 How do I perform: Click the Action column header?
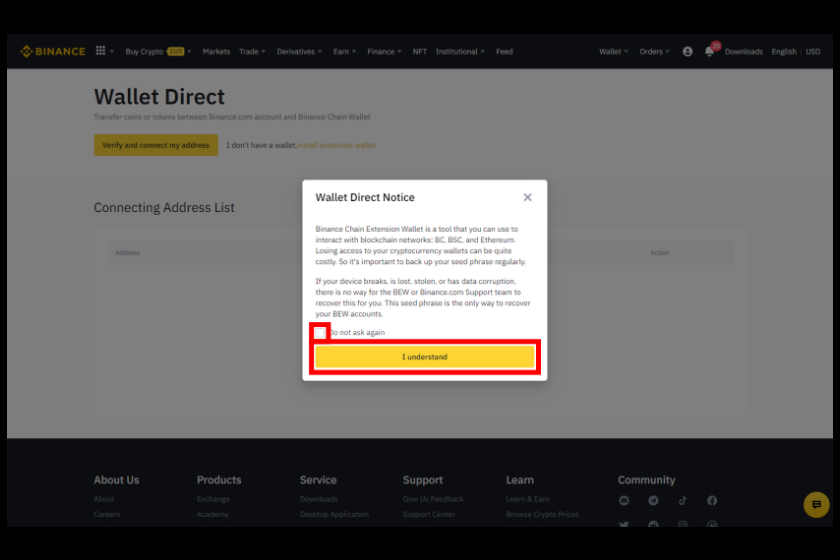pyautogui.click(x=659, y=252)
